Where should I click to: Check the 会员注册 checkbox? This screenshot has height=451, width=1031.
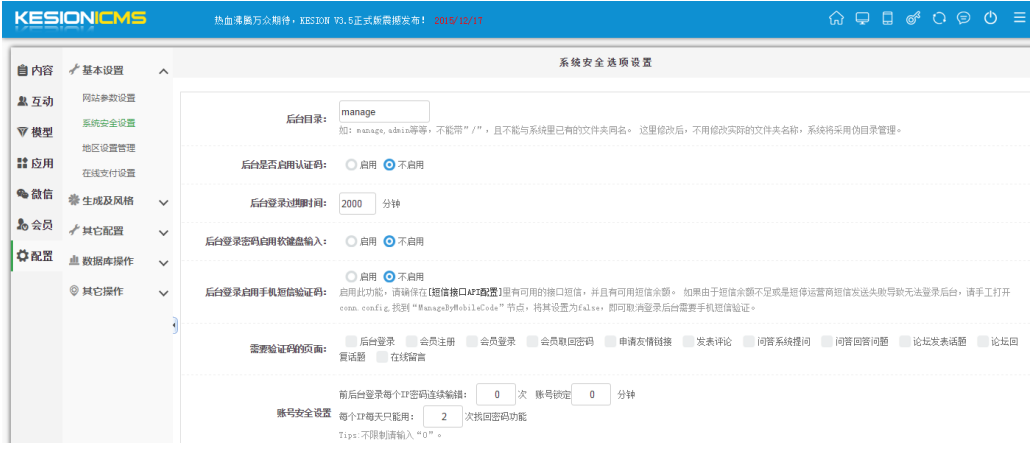click(x=411, y=341)
